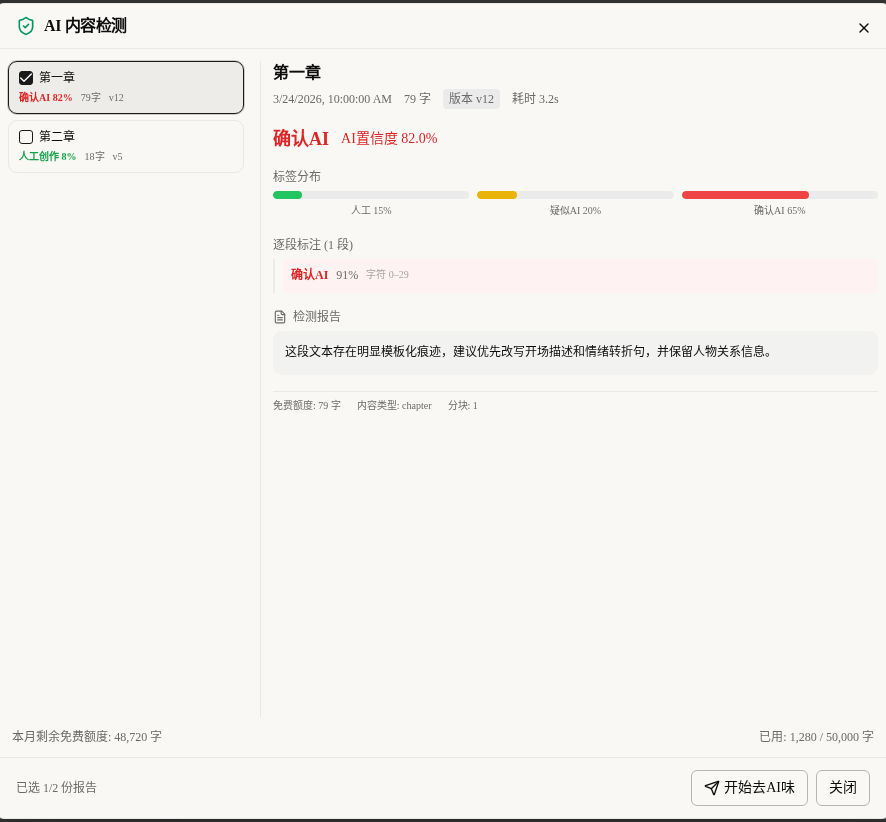
Task: Click the X to dismiss the detection dialog
Action: coord(863,28)
